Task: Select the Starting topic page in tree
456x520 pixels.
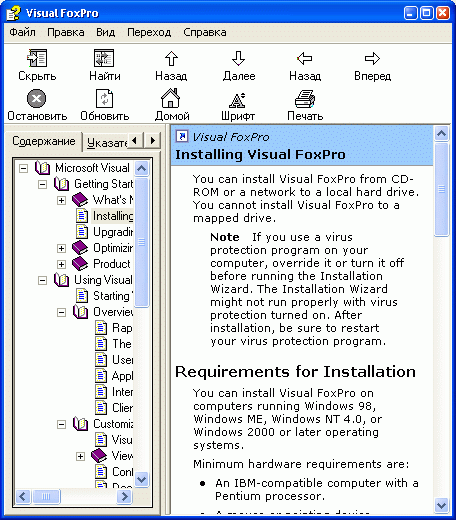Action: (113, 296)
